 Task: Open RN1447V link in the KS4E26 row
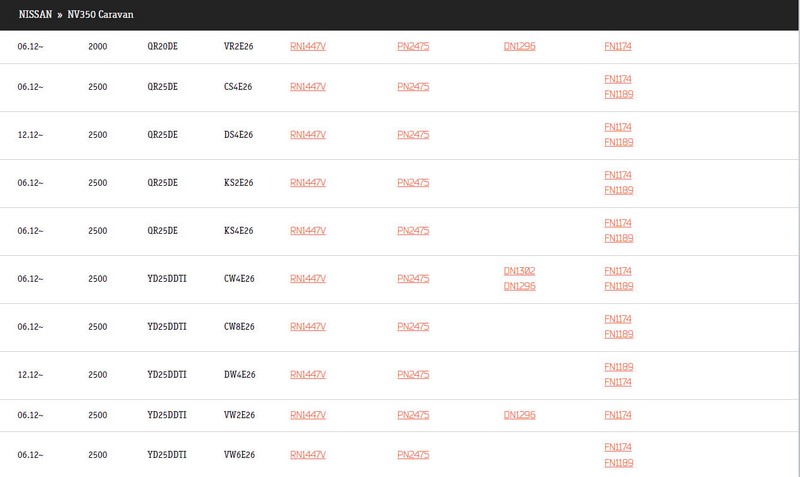(307, 231)
